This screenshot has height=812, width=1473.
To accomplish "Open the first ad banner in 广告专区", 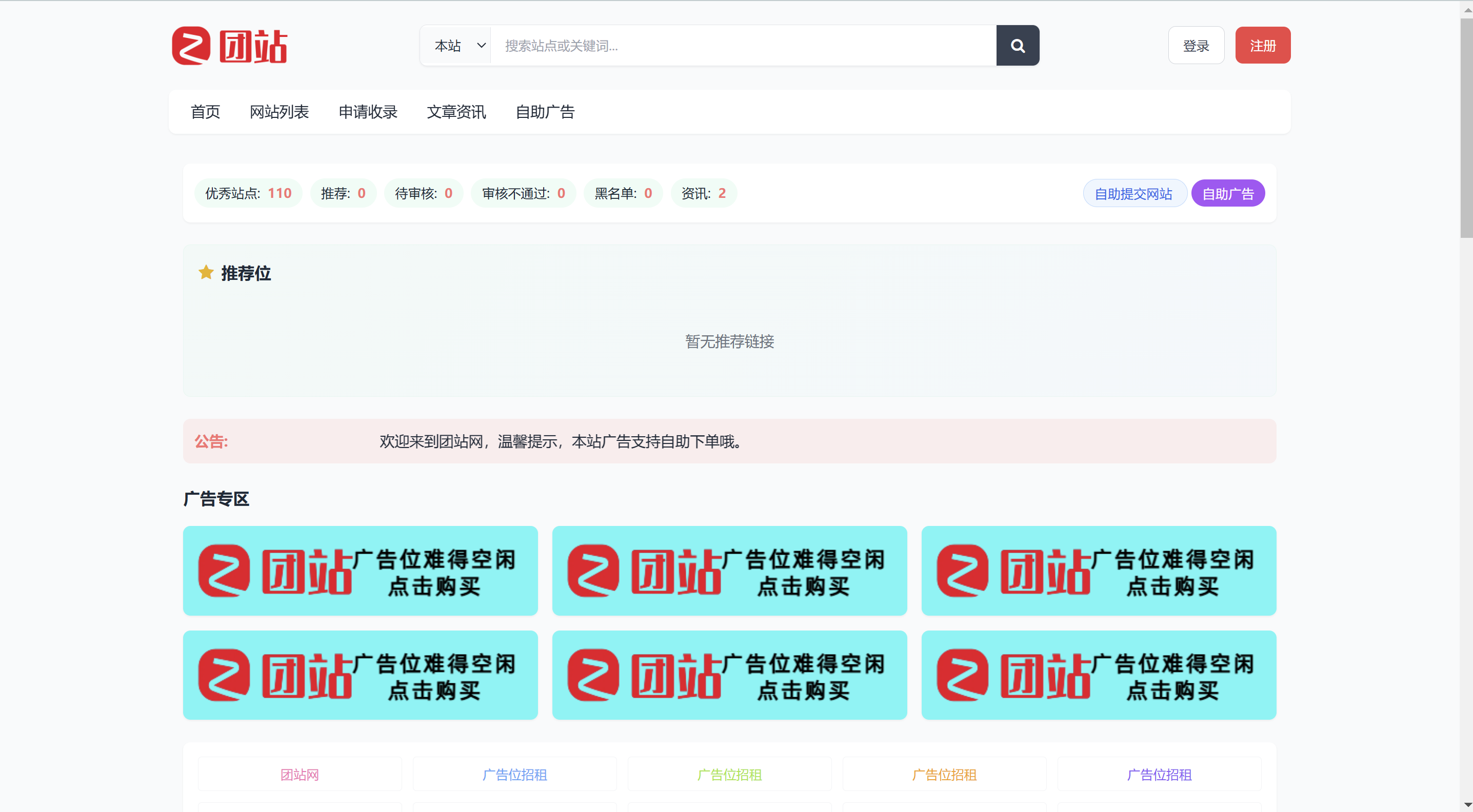I will [360, 570].
